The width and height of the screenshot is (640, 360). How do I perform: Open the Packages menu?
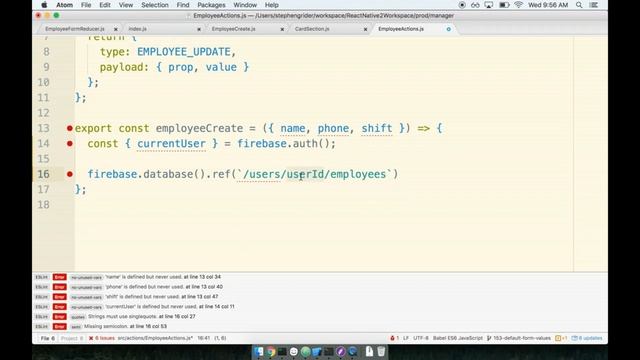coord(211,5)
